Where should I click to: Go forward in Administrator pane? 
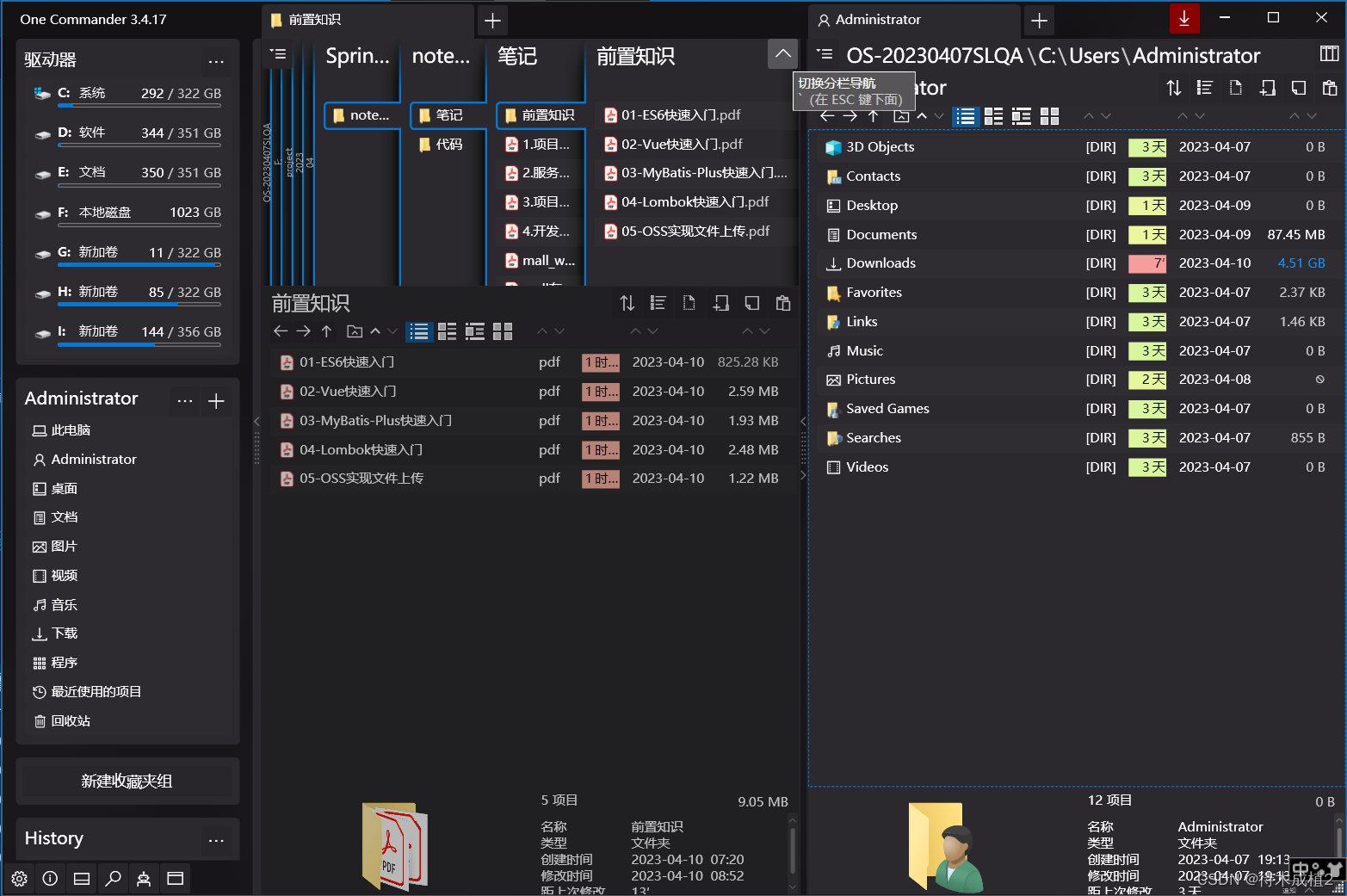tap(850, 116)
